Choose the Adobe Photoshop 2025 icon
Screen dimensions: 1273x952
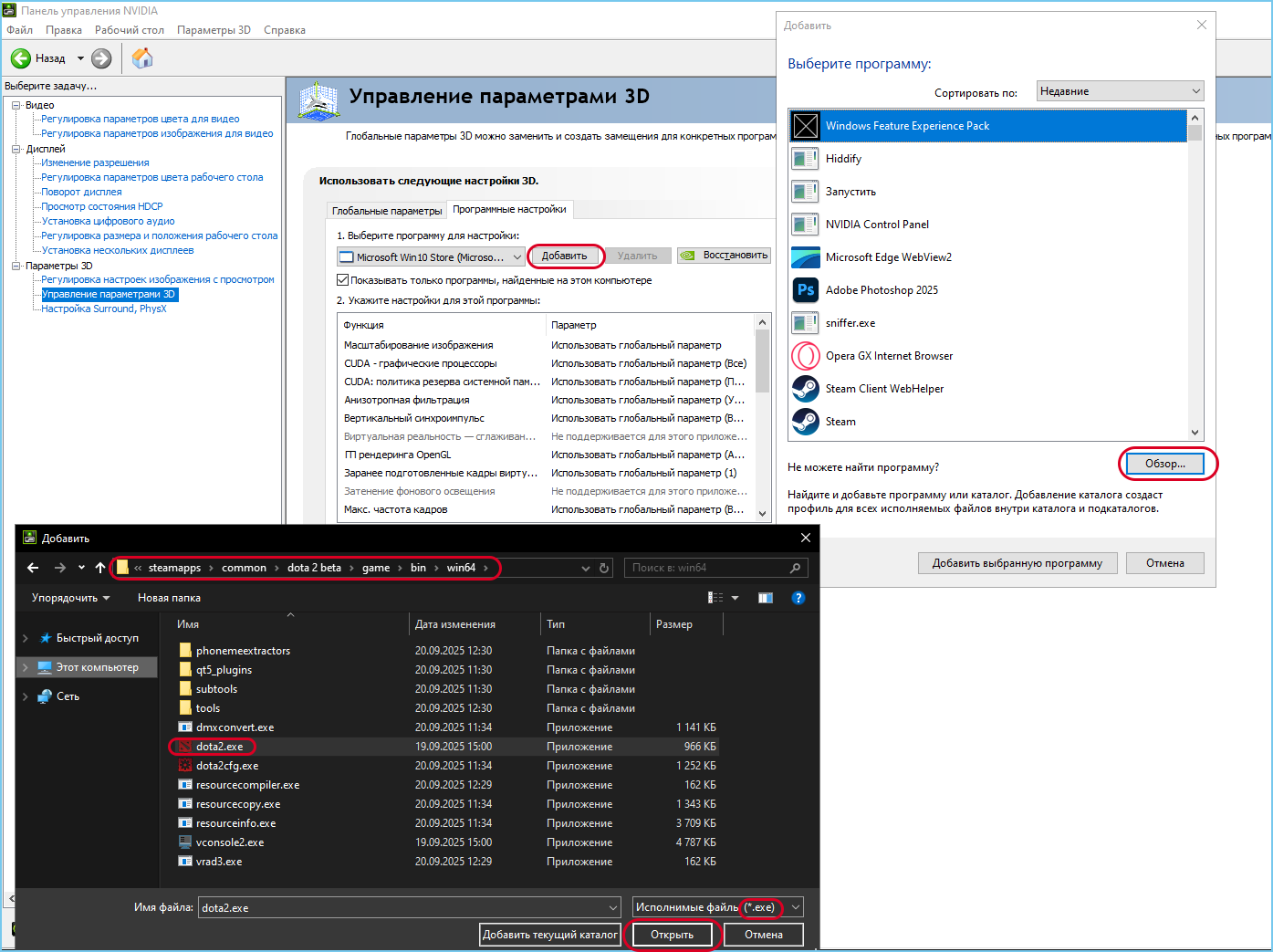(806, 290)
